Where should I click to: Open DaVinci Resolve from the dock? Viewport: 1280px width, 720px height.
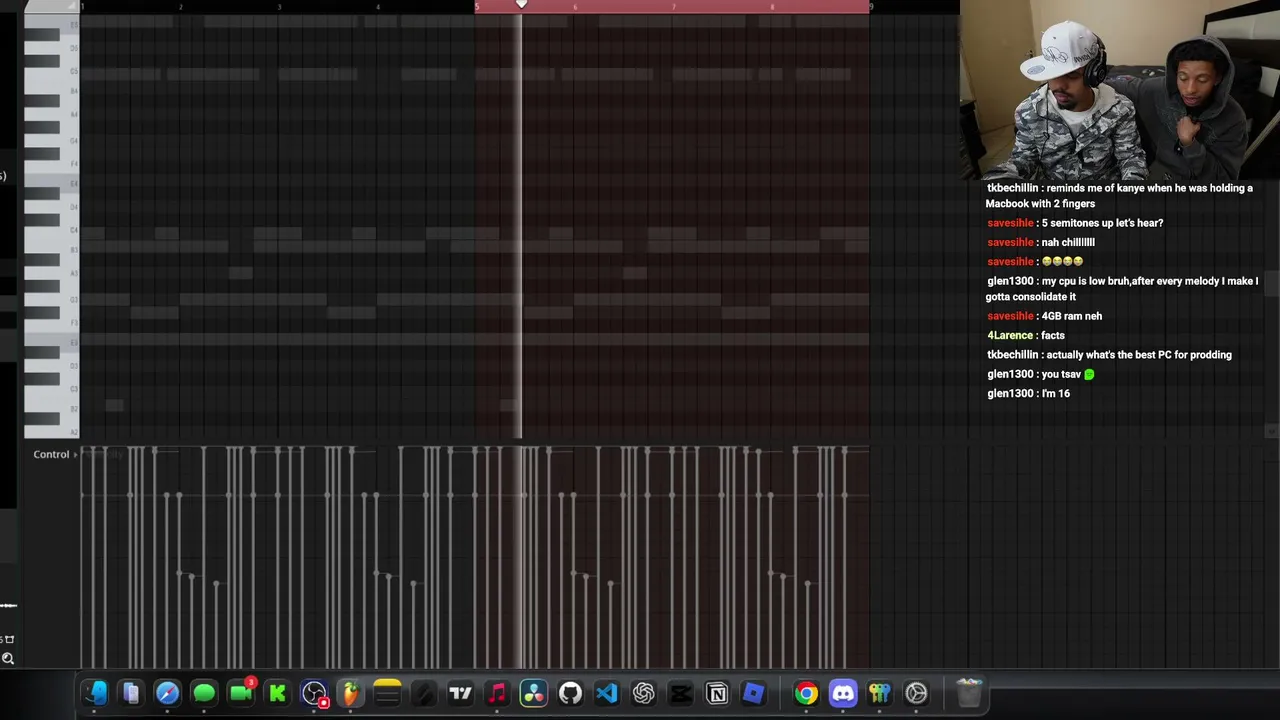coord(534,693)
